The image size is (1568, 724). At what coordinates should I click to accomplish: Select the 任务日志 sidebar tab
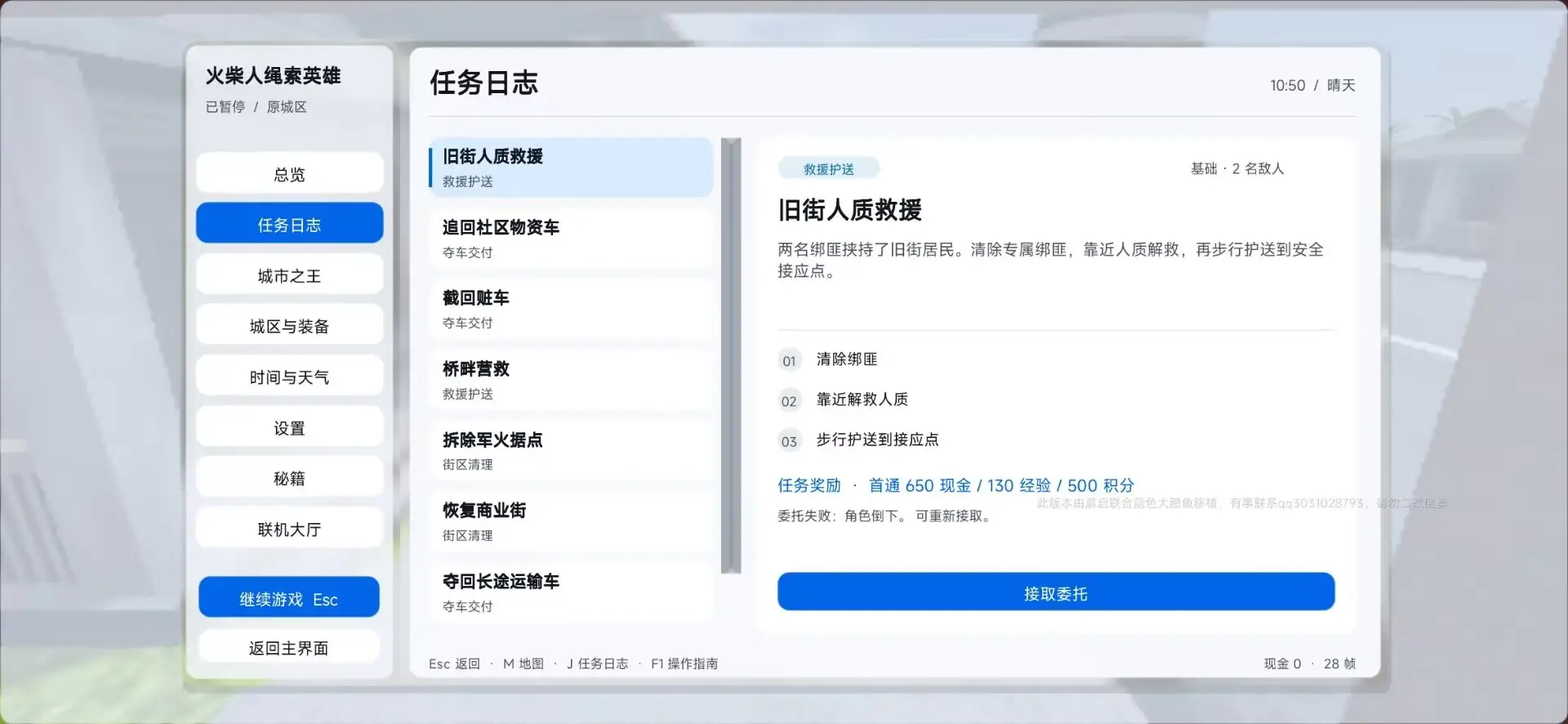point(289,224)
